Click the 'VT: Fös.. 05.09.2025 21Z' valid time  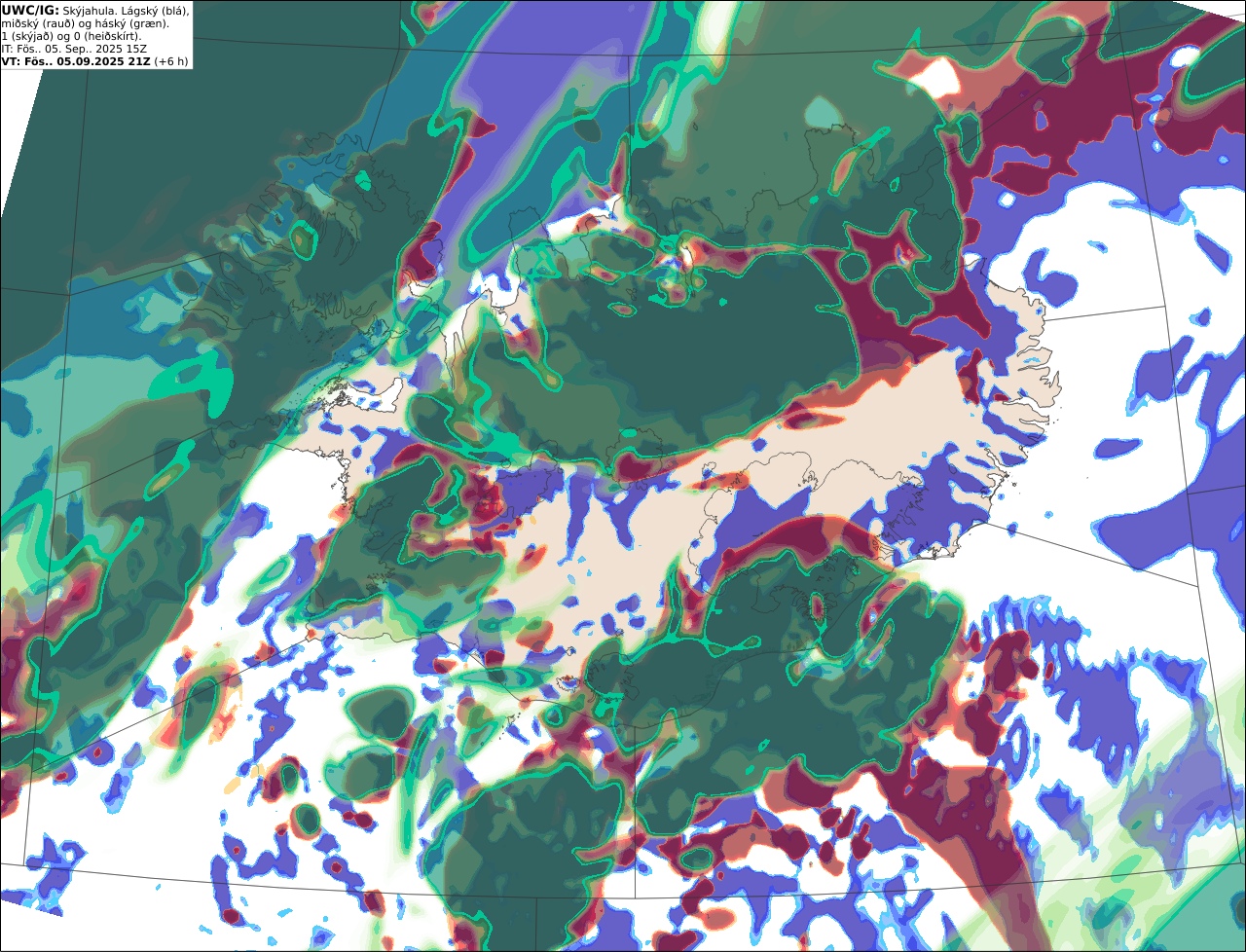(x=76, y=61)
